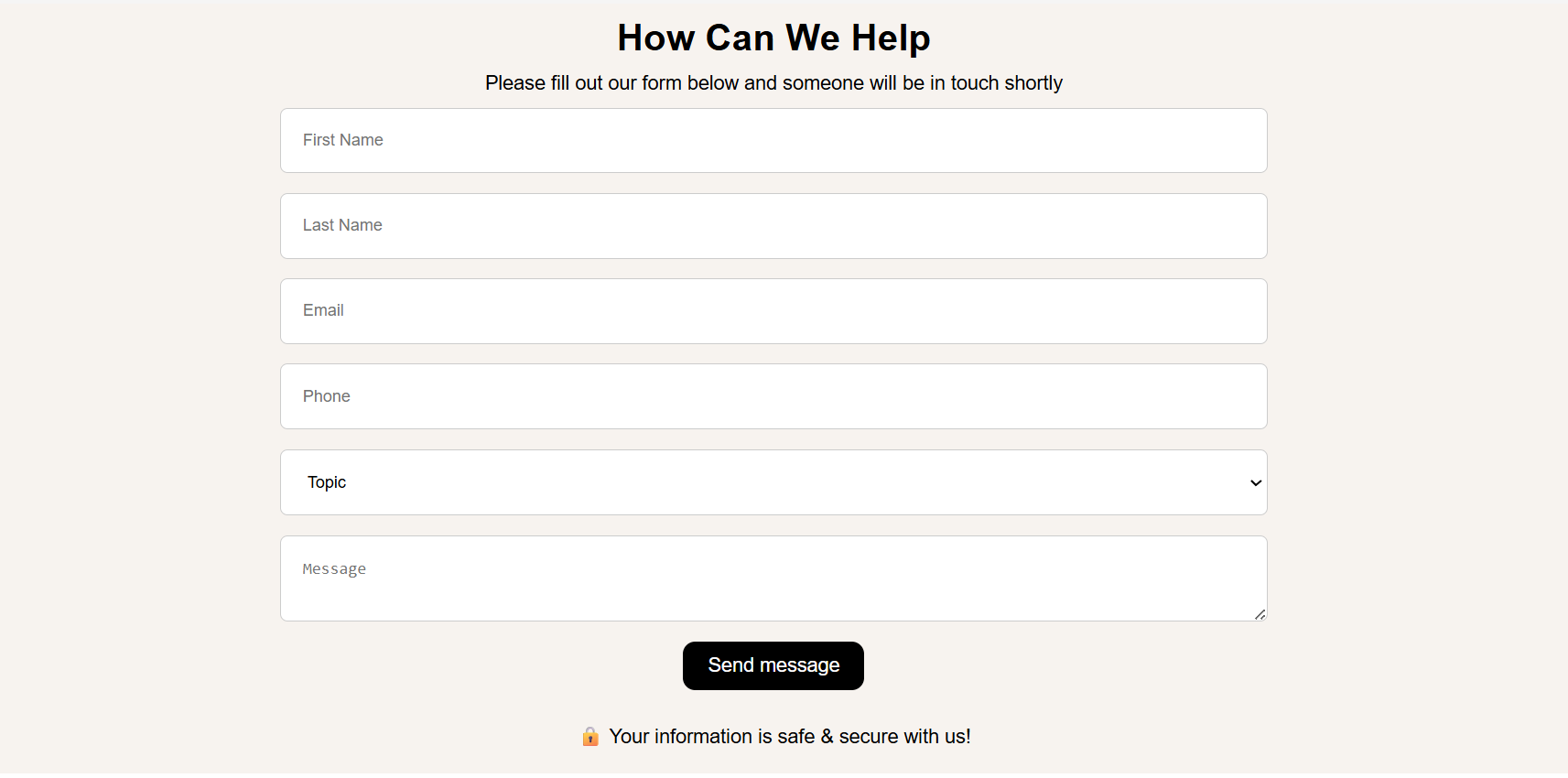Screen dimensions: 1568x778
Task: Click into the Last Name field
Action: click(x=773, y=226)
